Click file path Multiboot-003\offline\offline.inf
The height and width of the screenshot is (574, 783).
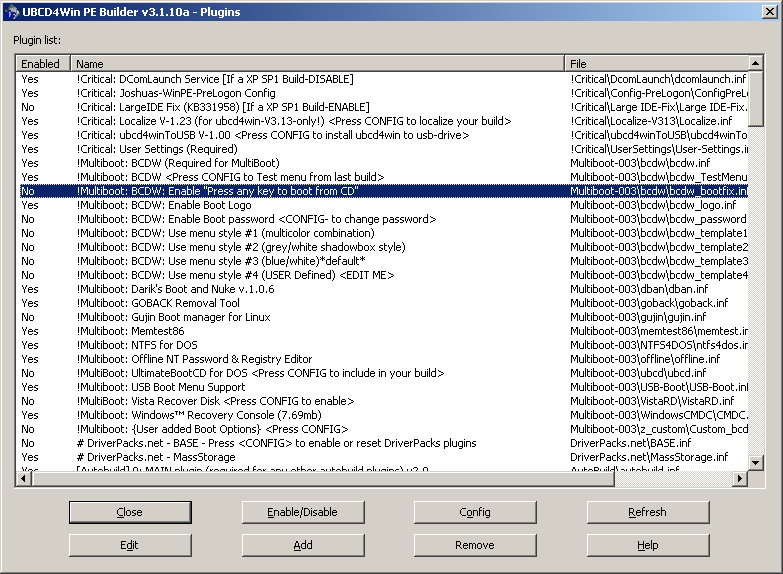click(645, 359)
